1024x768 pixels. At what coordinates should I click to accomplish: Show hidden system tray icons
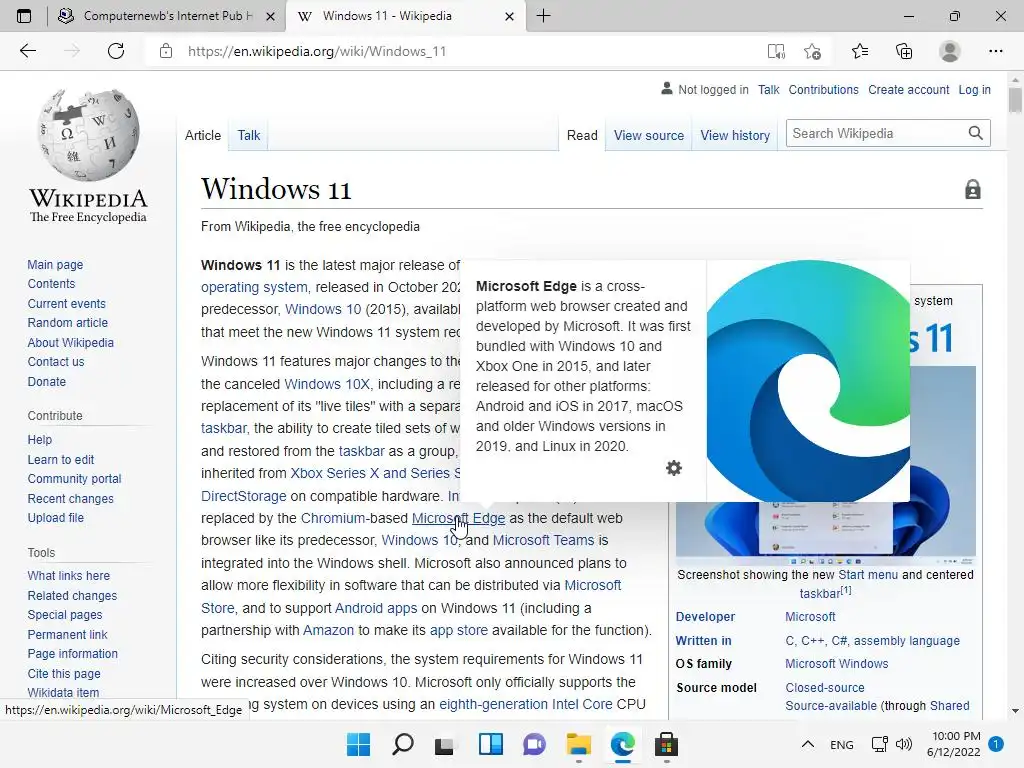click(808, 744)
